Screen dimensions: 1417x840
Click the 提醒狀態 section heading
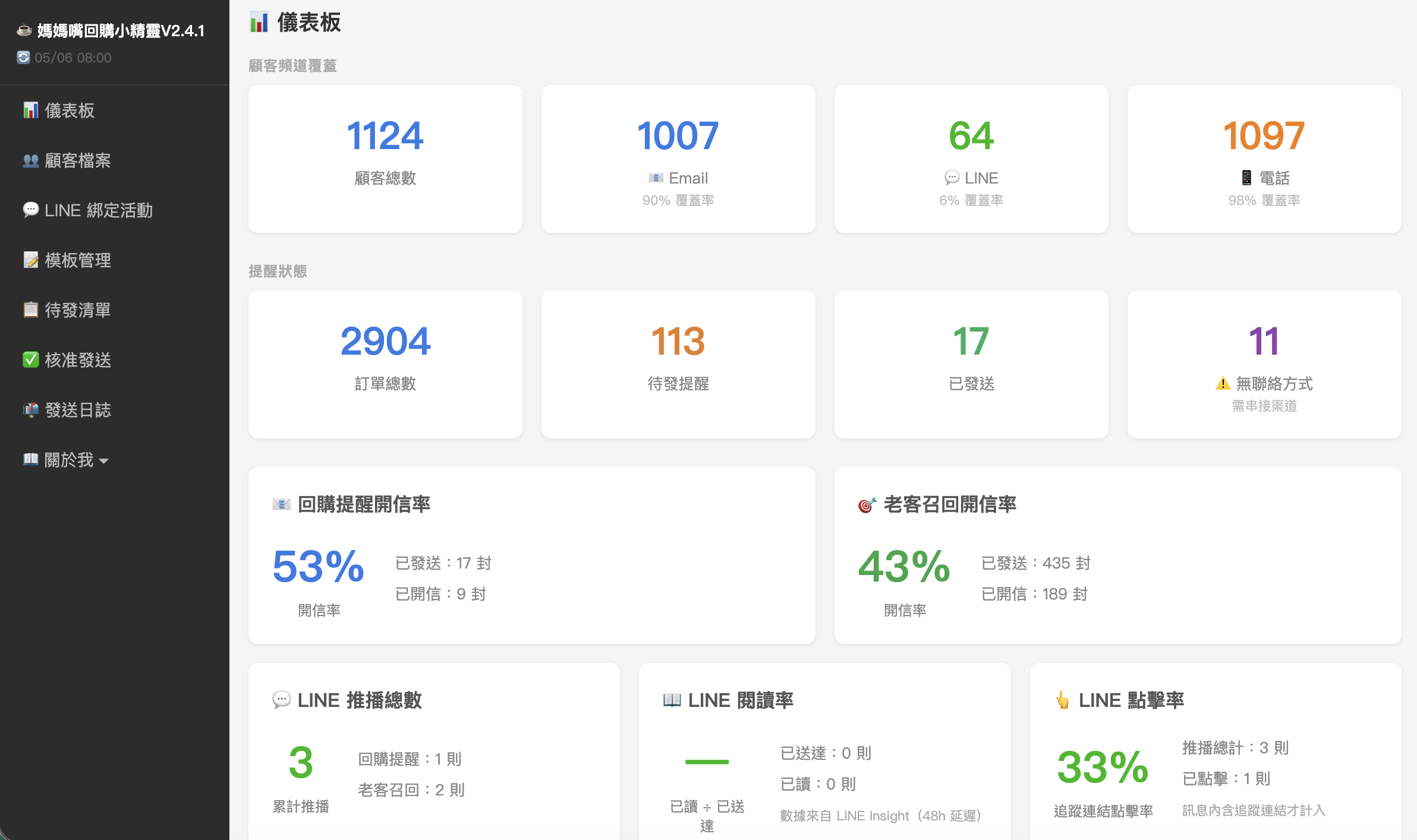(278, 271)
